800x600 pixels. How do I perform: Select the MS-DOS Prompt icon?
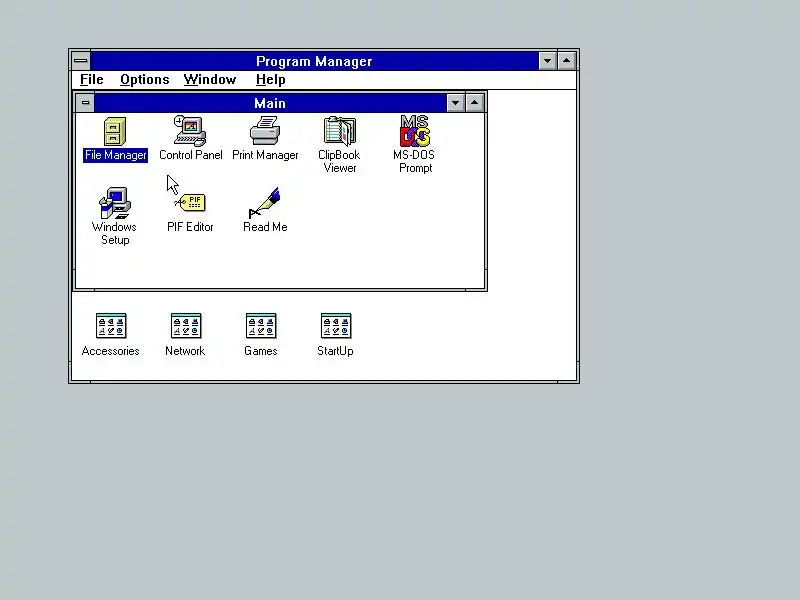coord(415,131)
